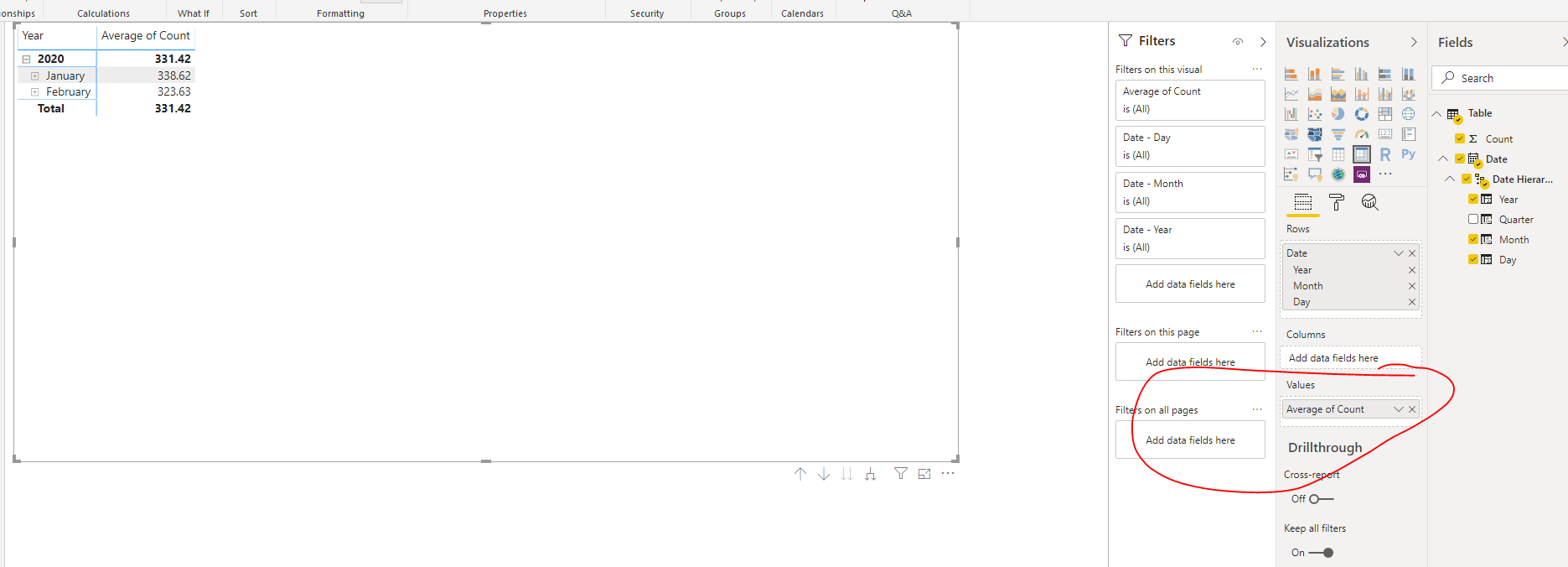Open the Format paint roller pane
Viewport: 1568px width, 567px height.
click(1337, 202)
